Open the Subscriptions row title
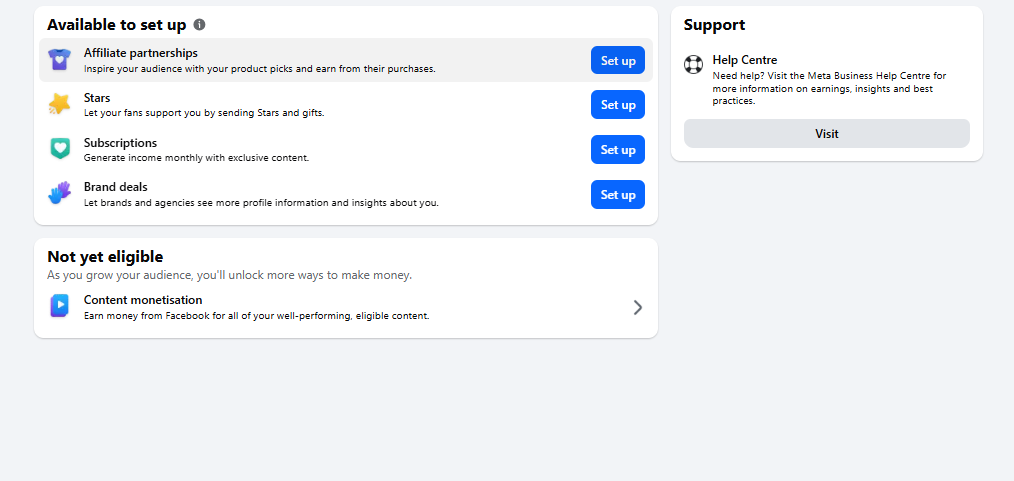This screenshot has width=1014, height=481. pos(120,143)
